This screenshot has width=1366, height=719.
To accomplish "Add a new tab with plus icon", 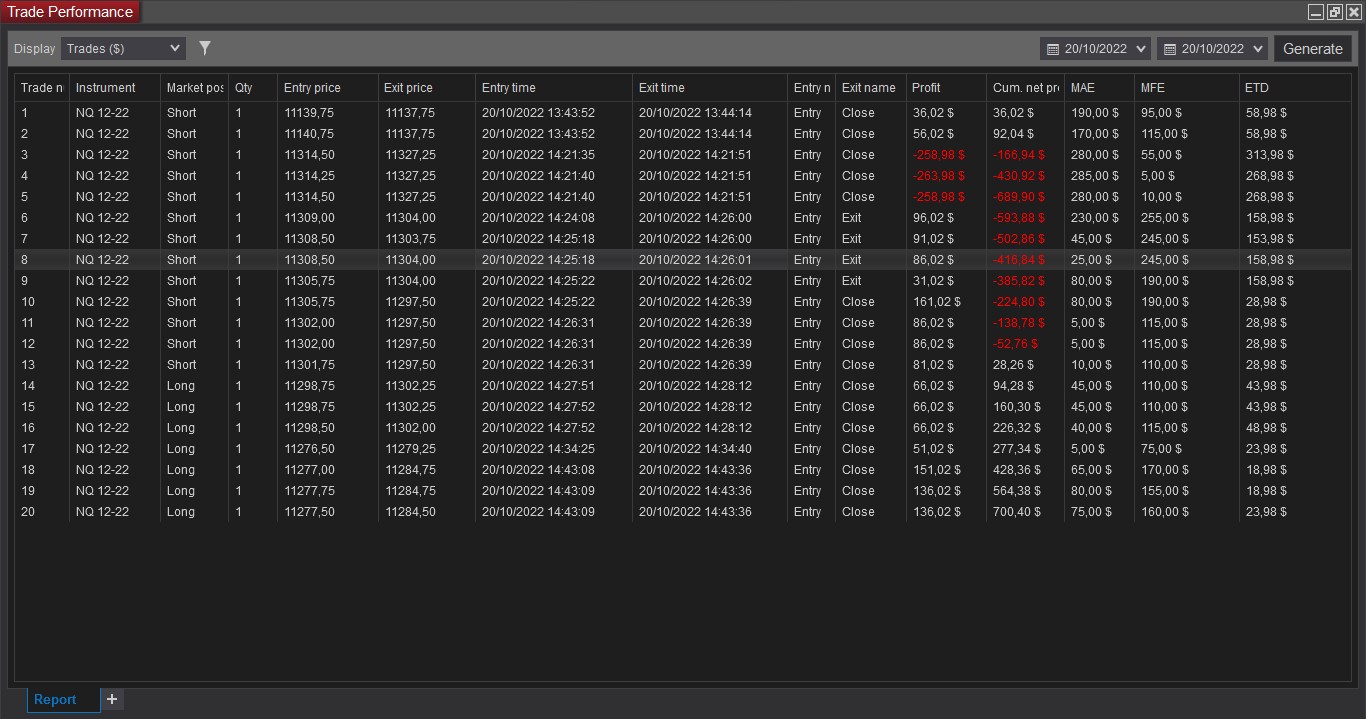I will tap(112, 699).
